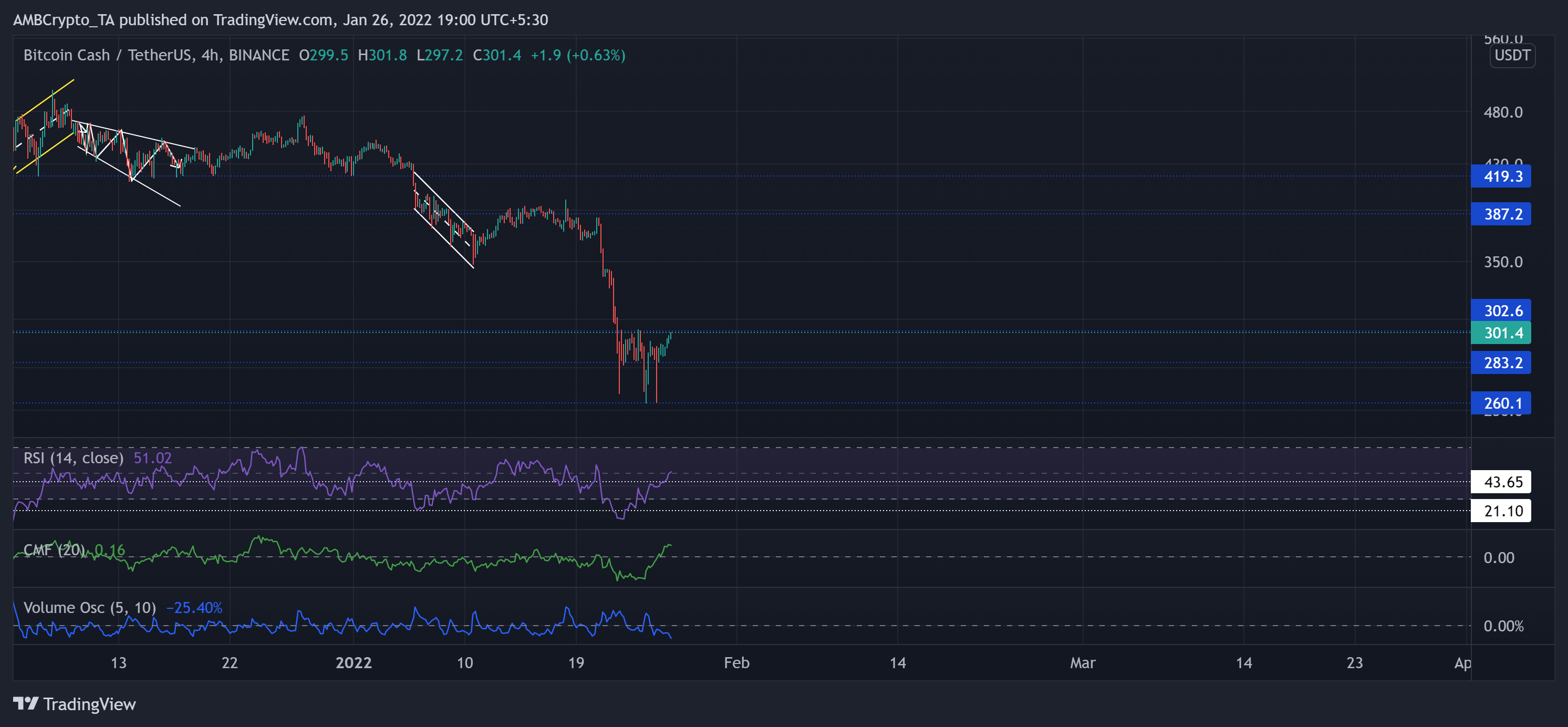Click the AMBCrypto_TA publisher link
The width and height of the screenshot is (1568, 727).
tap(63, 19)
